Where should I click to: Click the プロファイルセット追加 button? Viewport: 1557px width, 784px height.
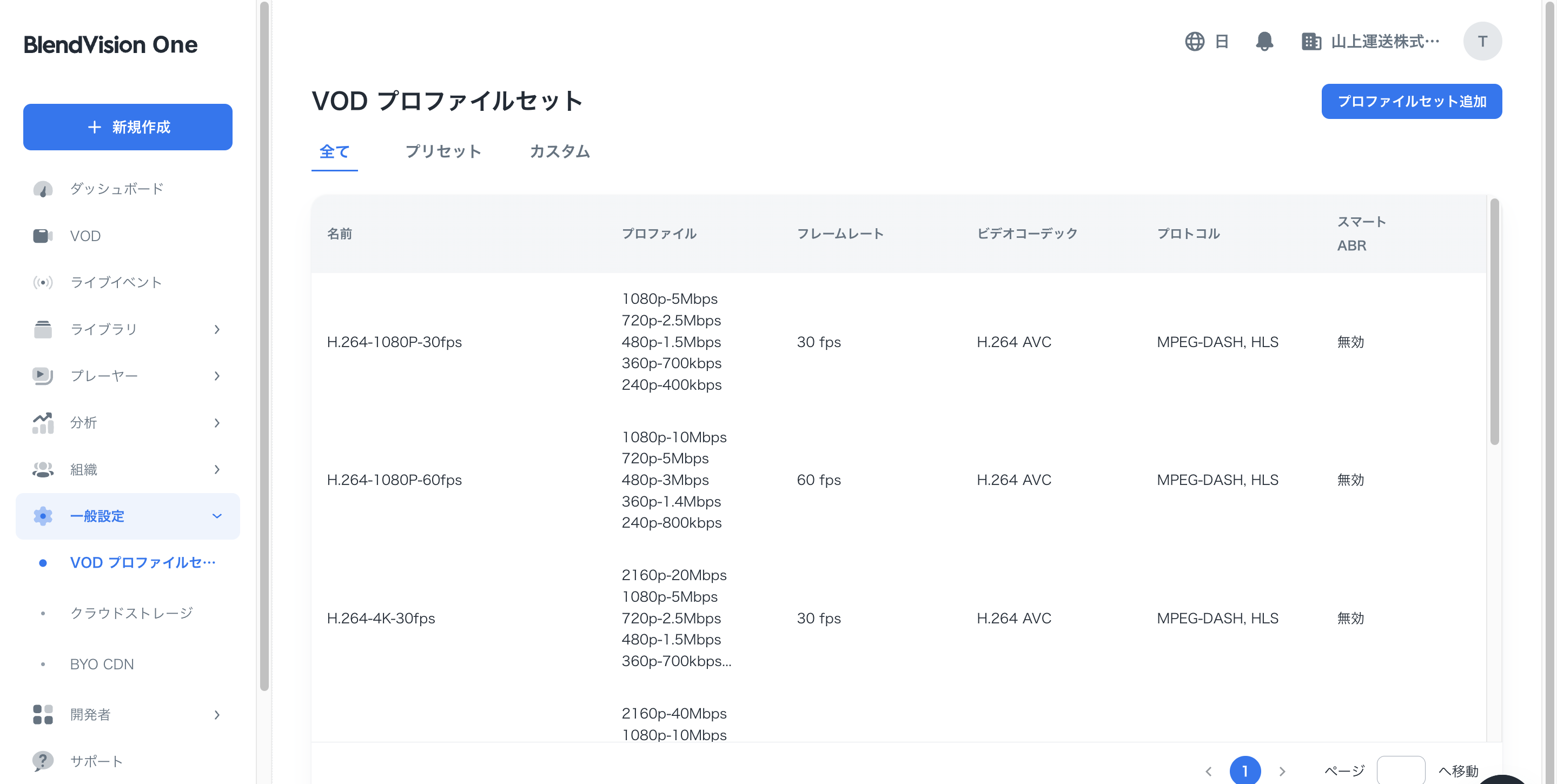(x=1412, y=101)
